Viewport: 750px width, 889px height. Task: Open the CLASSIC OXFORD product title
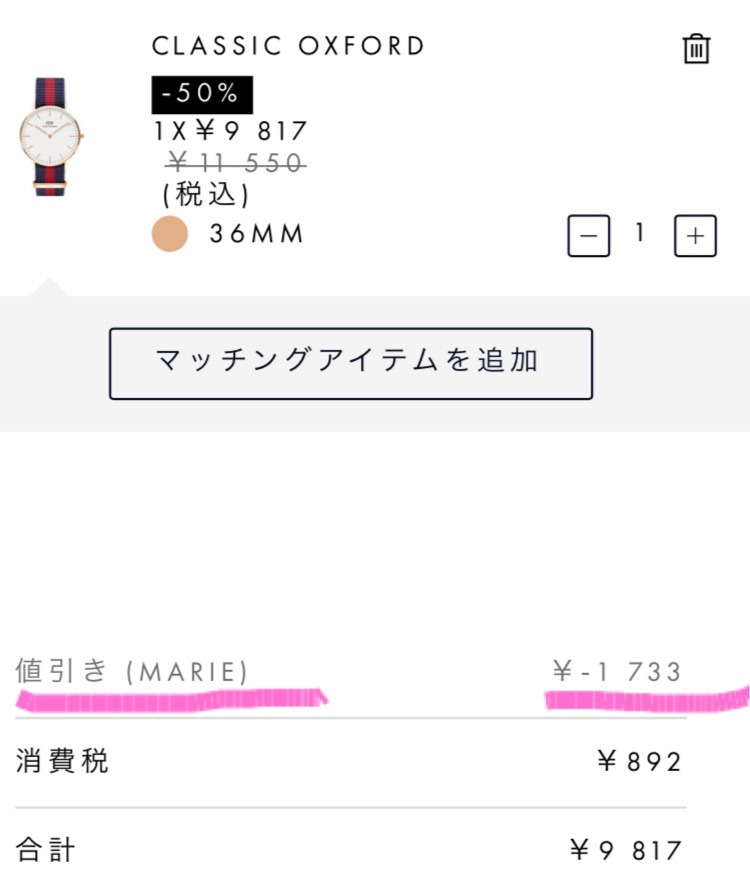288,46
